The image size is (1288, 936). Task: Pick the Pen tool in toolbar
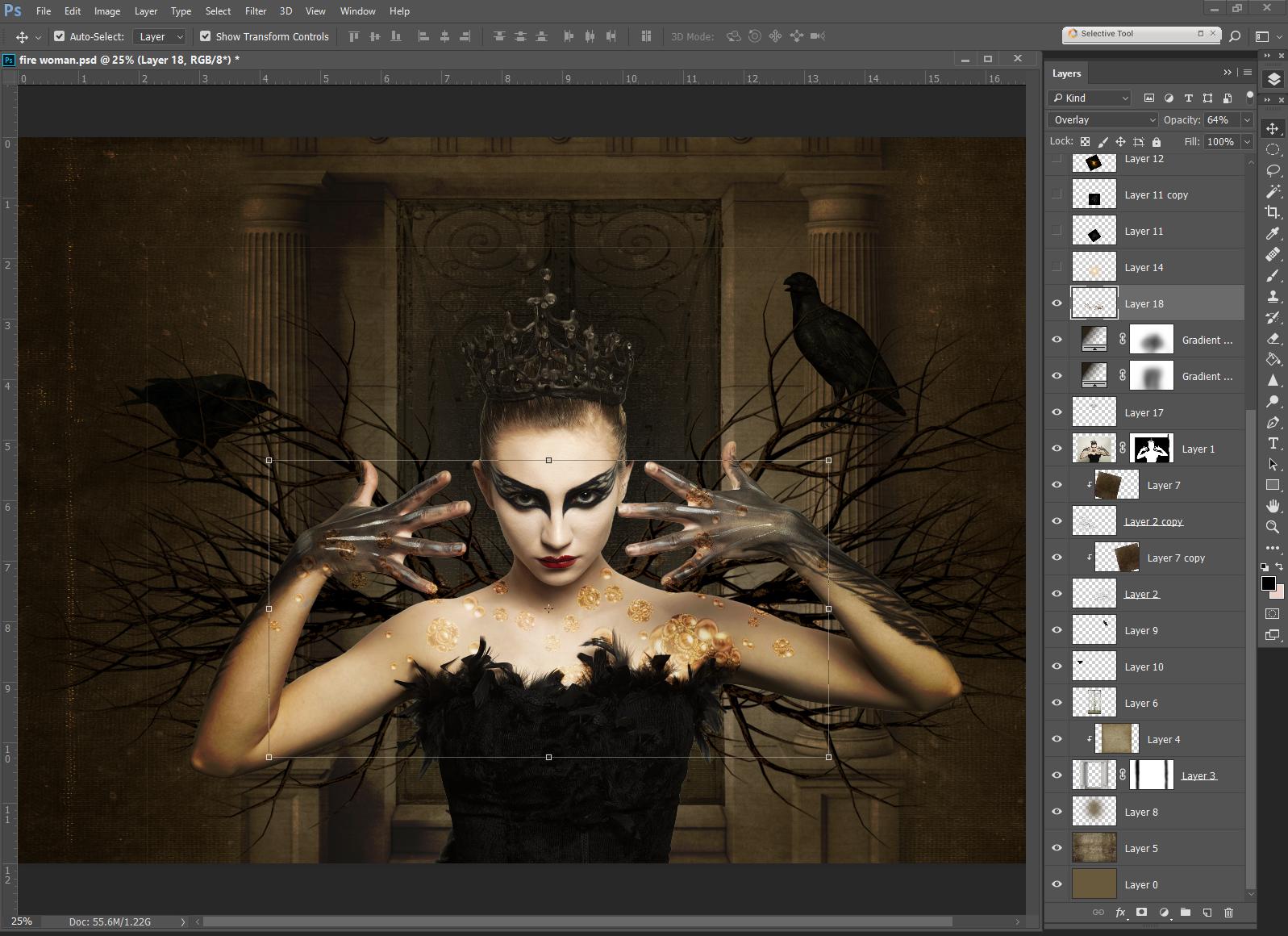(x=1273, y=422)
